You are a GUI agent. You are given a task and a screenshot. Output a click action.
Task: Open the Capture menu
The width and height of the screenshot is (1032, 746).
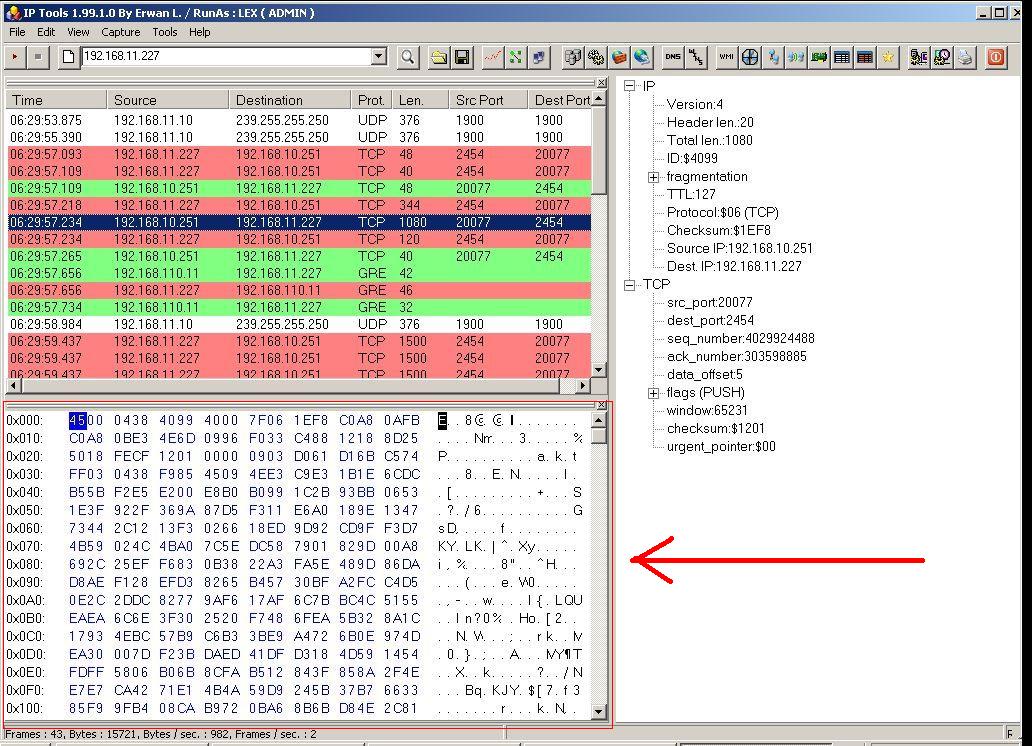coord(120,32)
